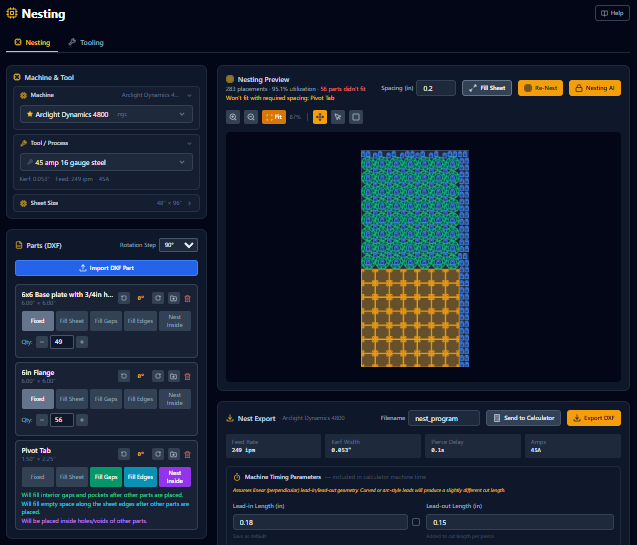This screenshot has height=545, width=637.
Task: Click Fill Sheet button in preview header
Action: coord(487,88)
